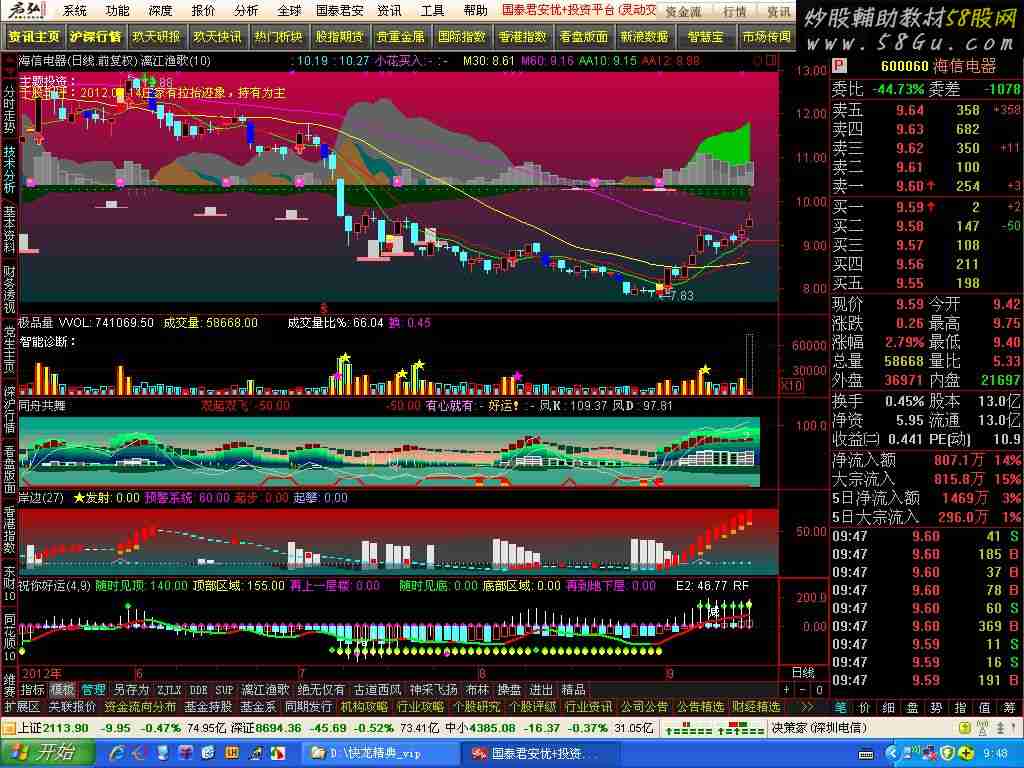
Task: Click the 热门板块 toolbar button
Action: (279, 37)
